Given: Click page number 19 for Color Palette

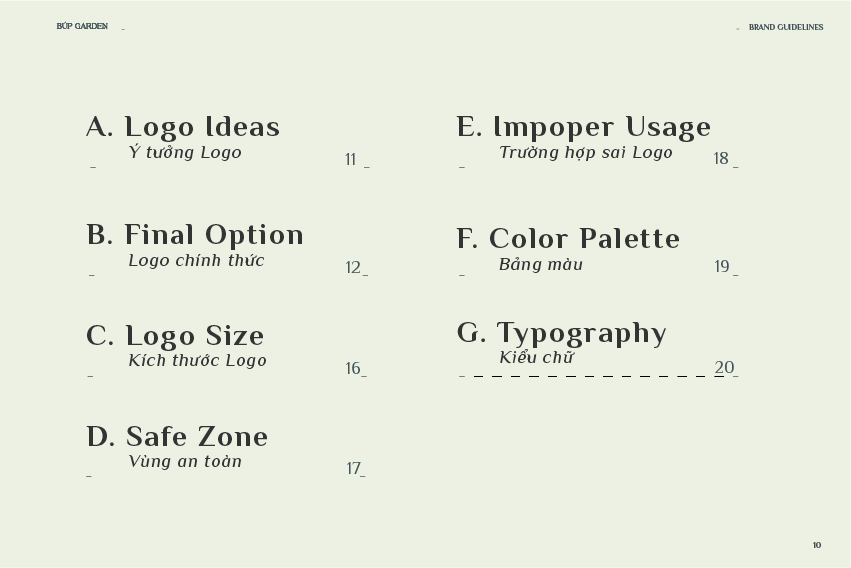Looking at the screenshot, I should [x=722, y=266].
